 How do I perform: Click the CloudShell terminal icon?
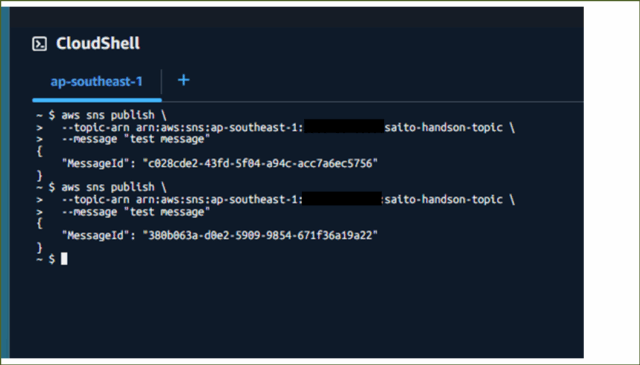pyautogui.click(x=40, y=44)
